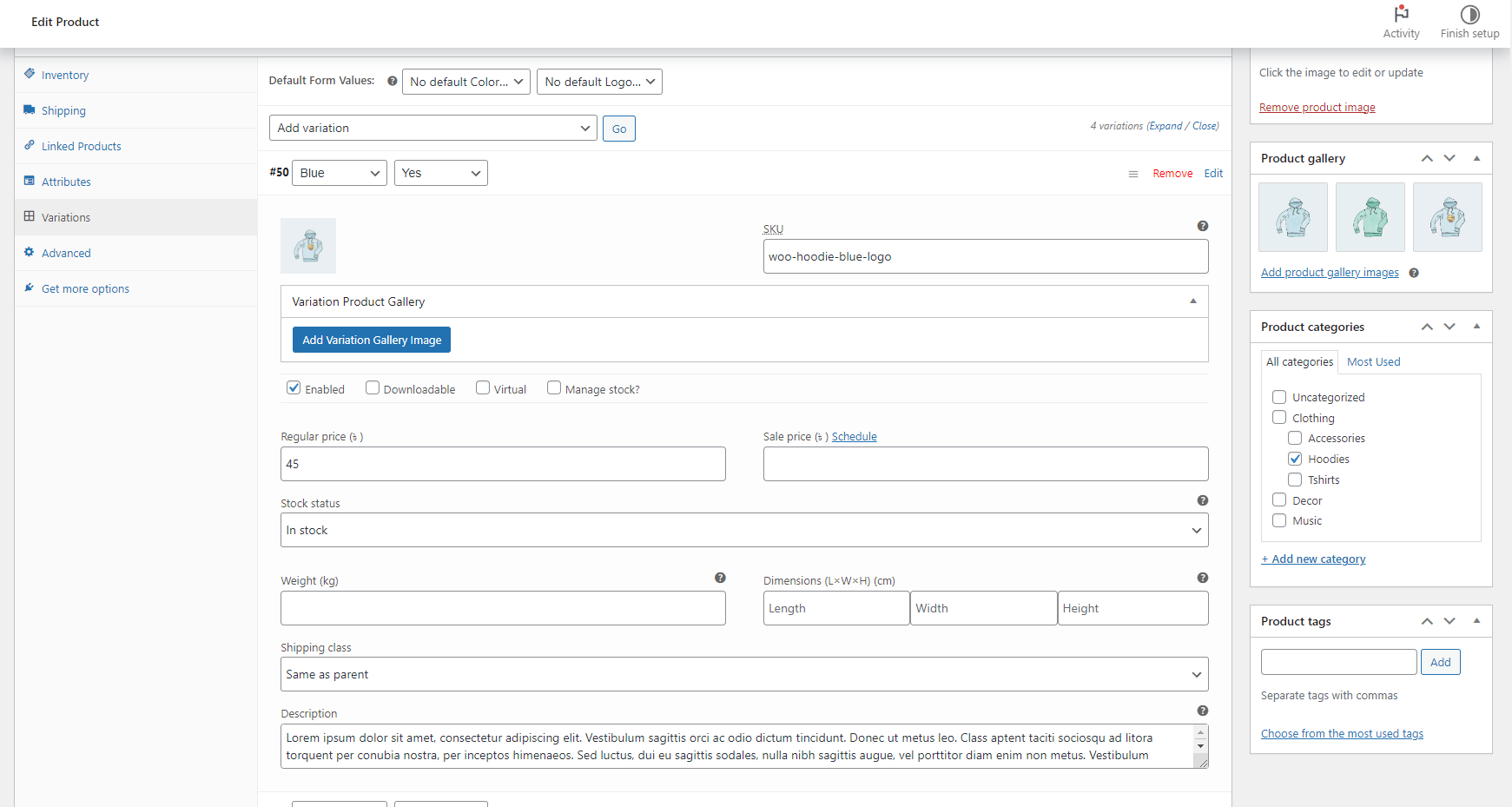This screenshot has height=807, width=1512.
Task: Collapse the Product gallery panel
Action: pyautogui.click(x=1476, y=158)
